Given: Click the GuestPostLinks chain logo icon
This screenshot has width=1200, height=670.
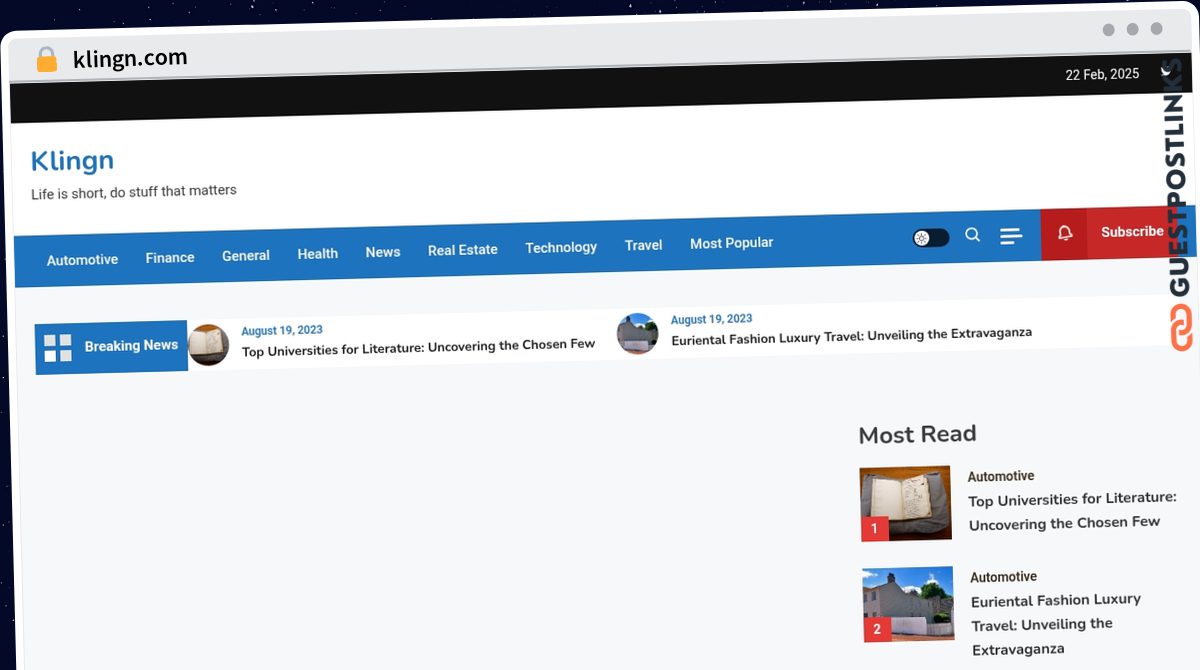Looking at the screenshot, I should pyautogui.click(x=1181, y=328).
